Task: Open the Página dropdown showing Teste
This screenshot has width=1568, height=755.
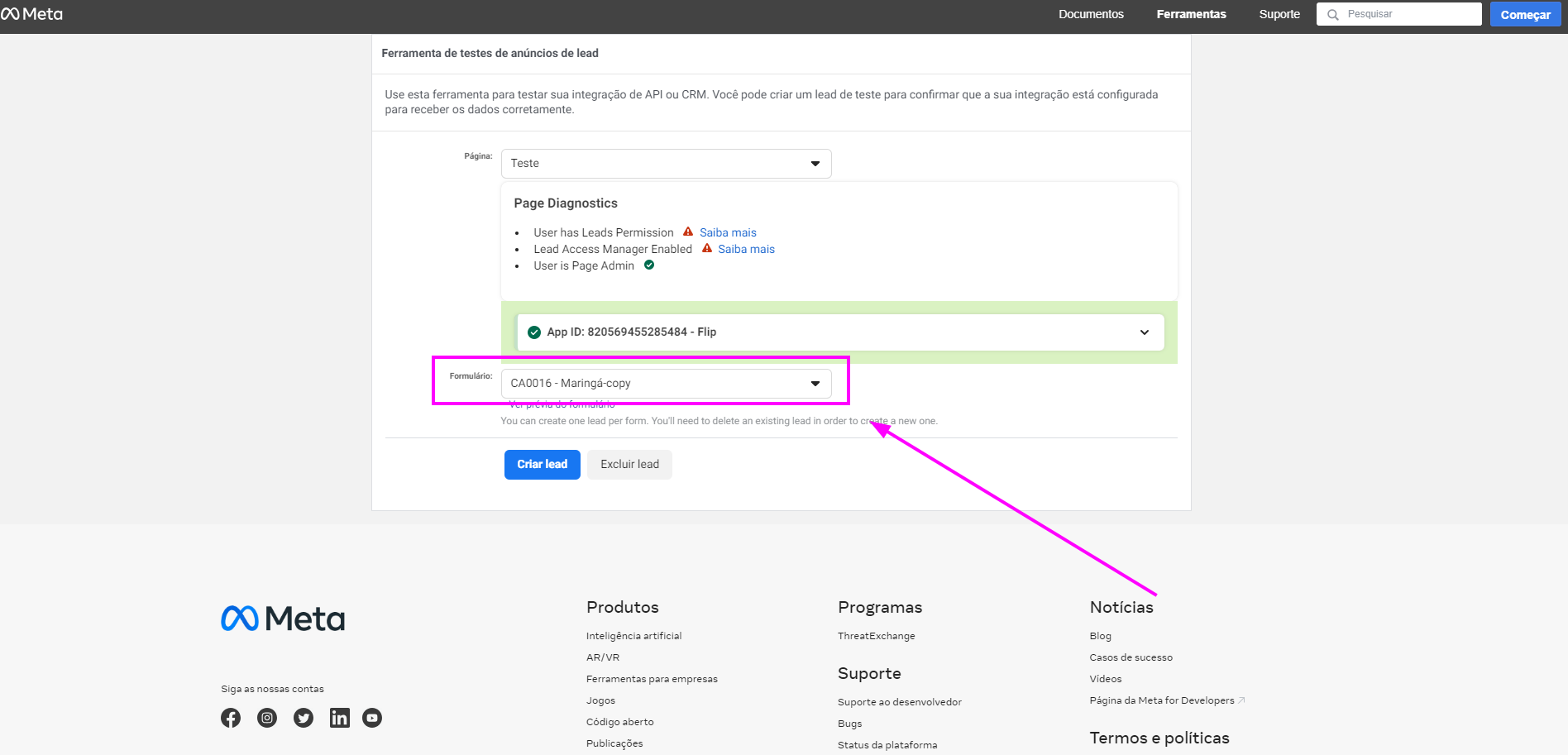Action: tap(666, 164)
